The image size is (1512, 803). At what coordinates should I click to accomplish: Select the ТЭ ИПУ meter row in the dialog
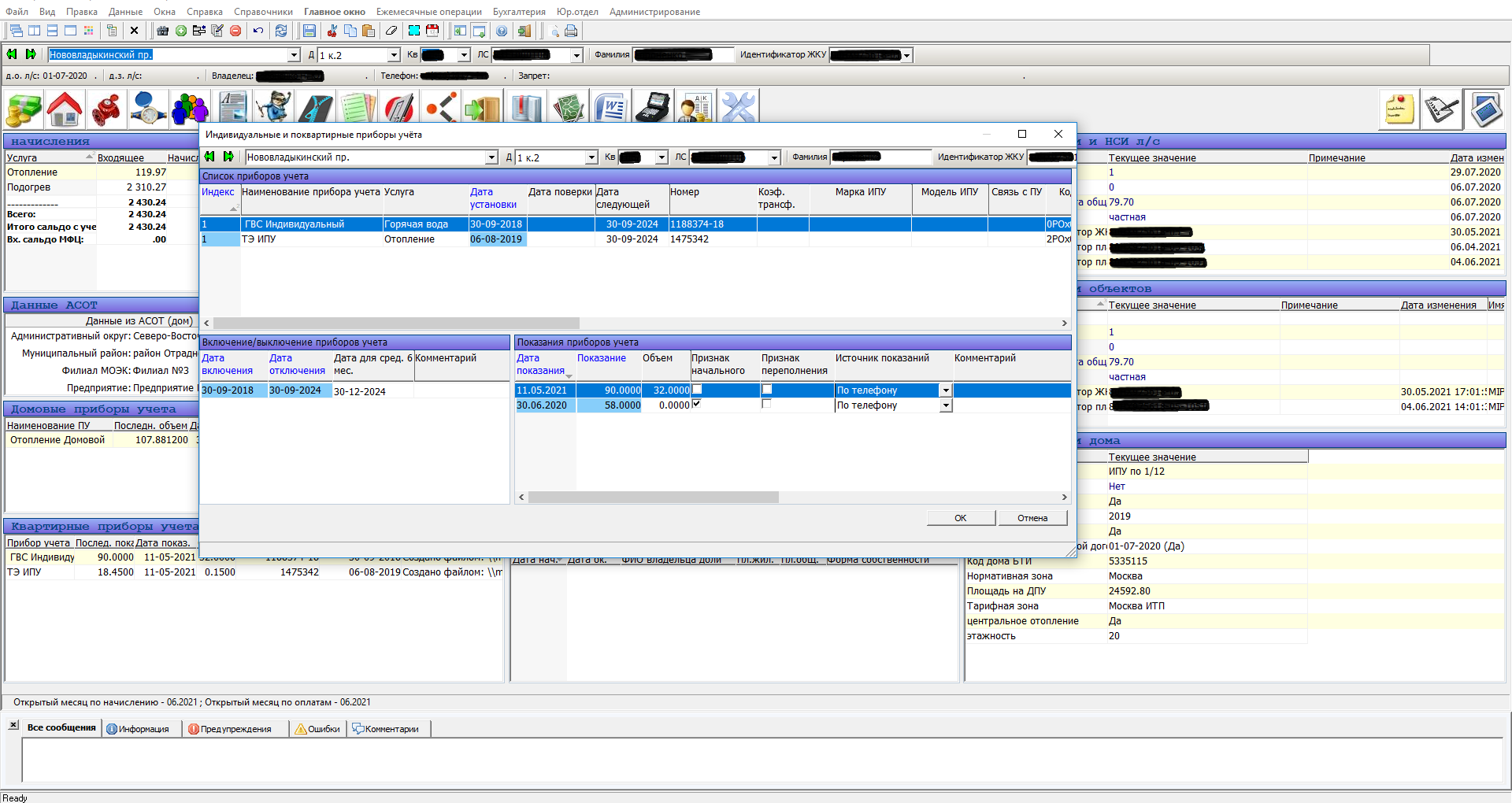pyautogui.click(x=635, y=239)
